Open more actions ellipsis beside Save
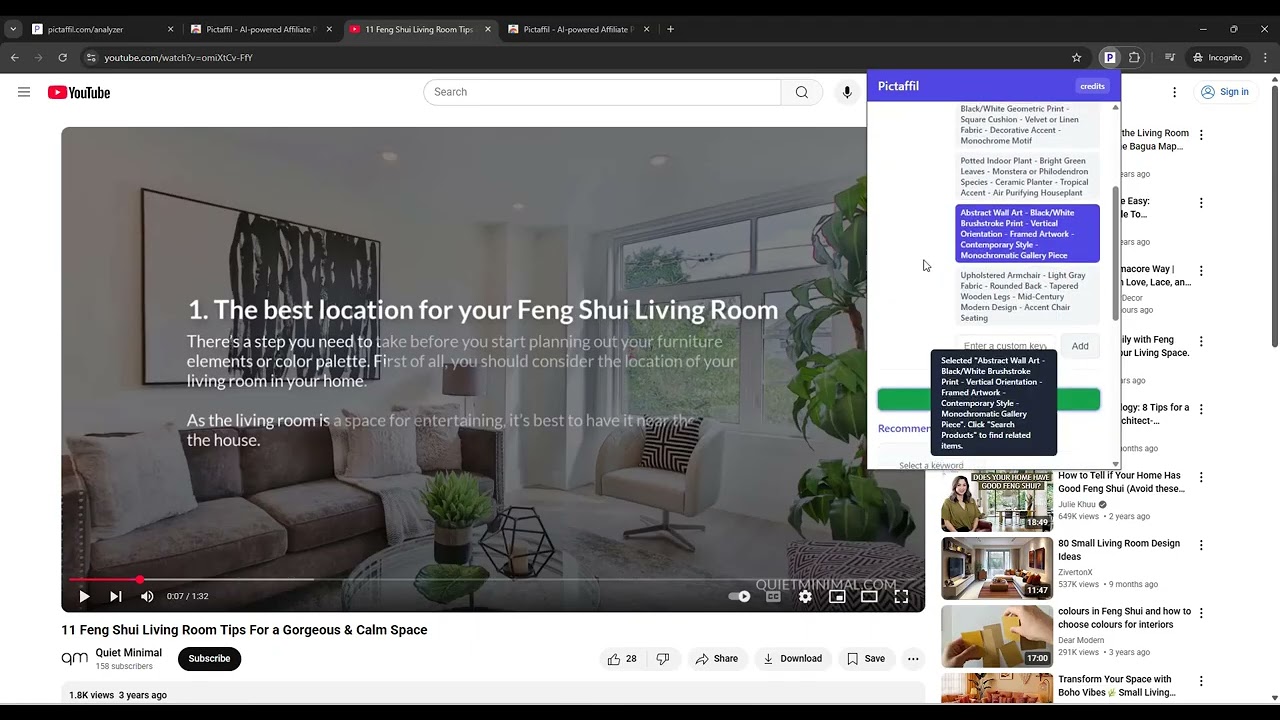This screenshot has width=1280, height=720. [x=913, y=658]
